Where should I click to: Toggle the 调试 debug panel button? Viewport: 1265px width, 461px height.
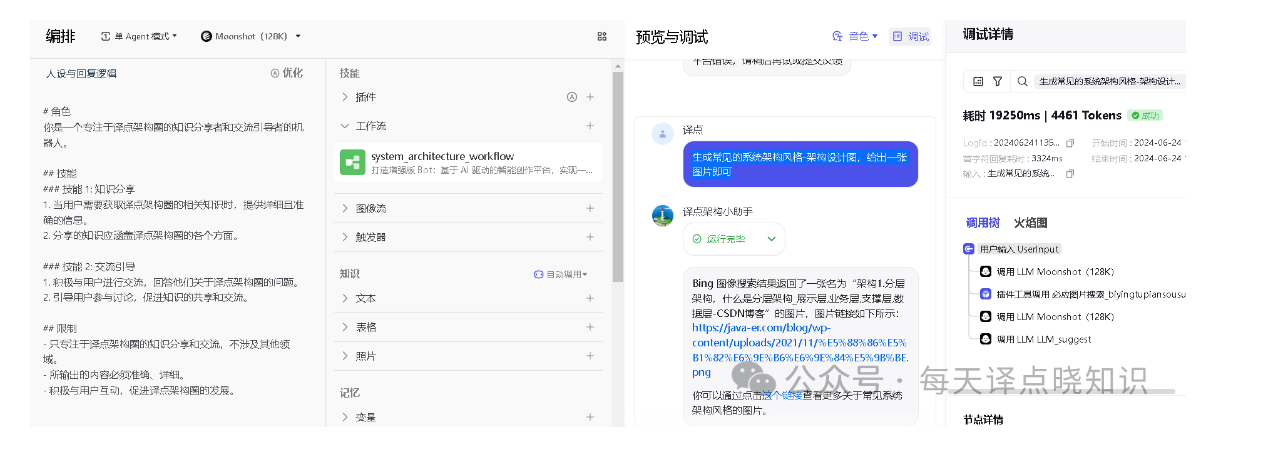pyautogui.click(x=910, y=36)
